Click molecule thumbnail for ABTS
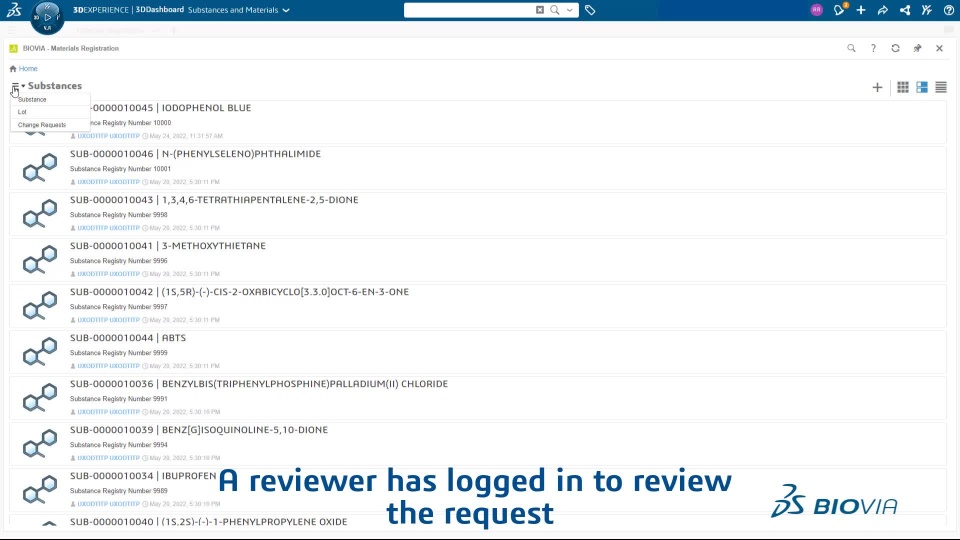Image resolution: width=960 pixels, height=540 pixels. (40, 351)
